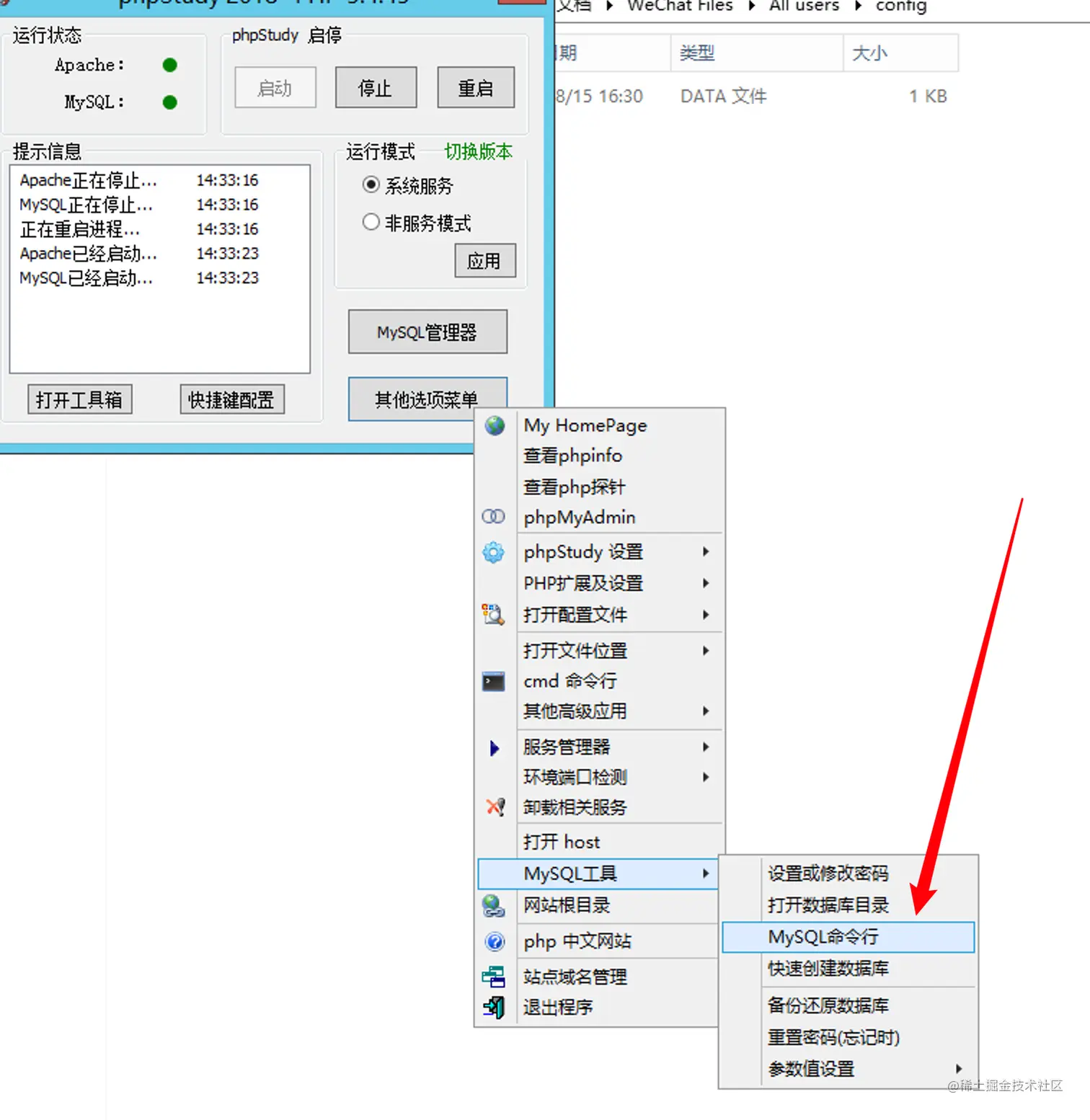Expand the 其他高级应用 submenu

click(706, 711)
